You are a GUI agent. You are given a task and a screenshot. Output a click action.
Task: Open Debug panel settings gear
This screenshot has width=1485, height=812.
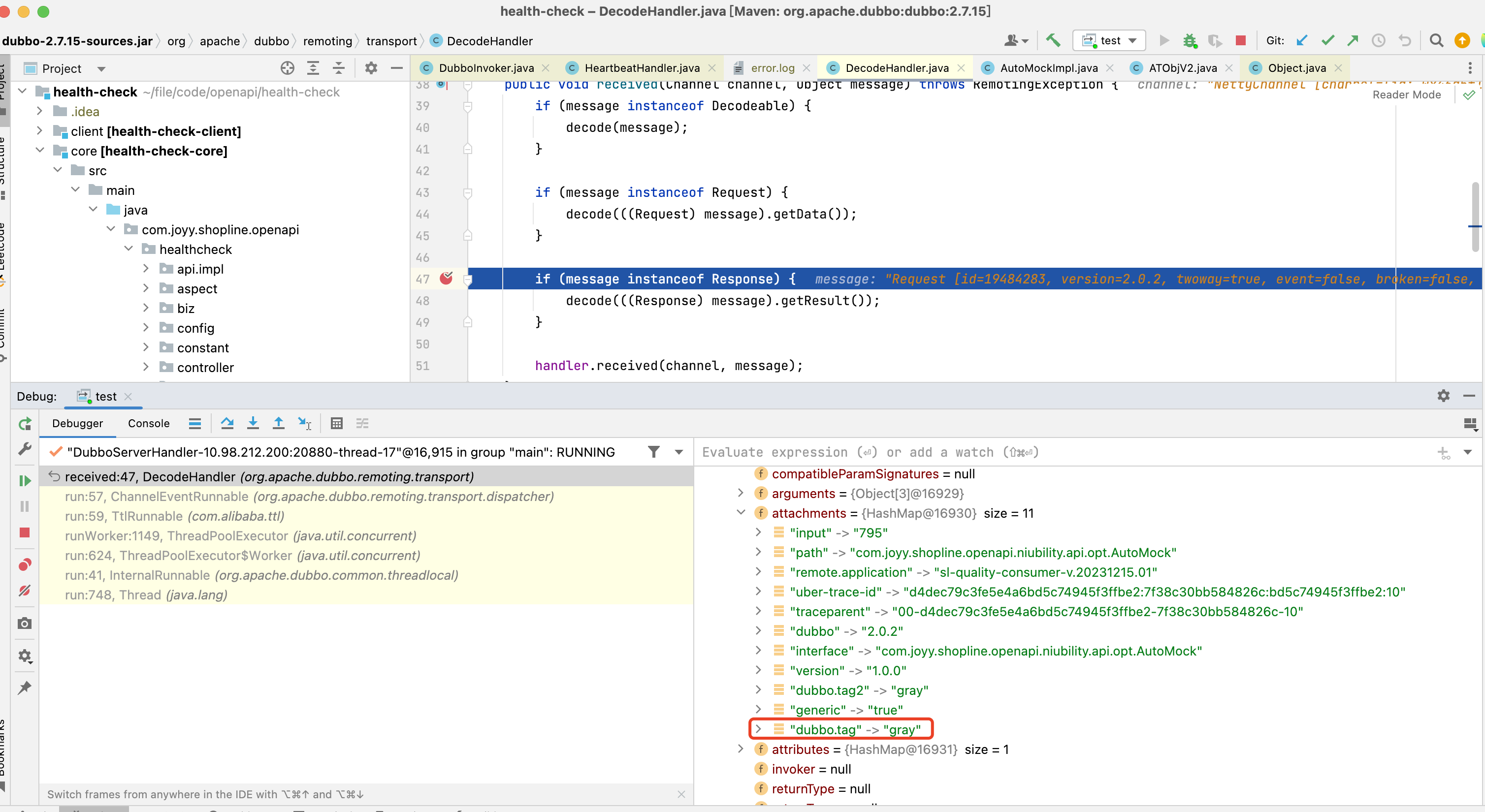point(1444,396)
